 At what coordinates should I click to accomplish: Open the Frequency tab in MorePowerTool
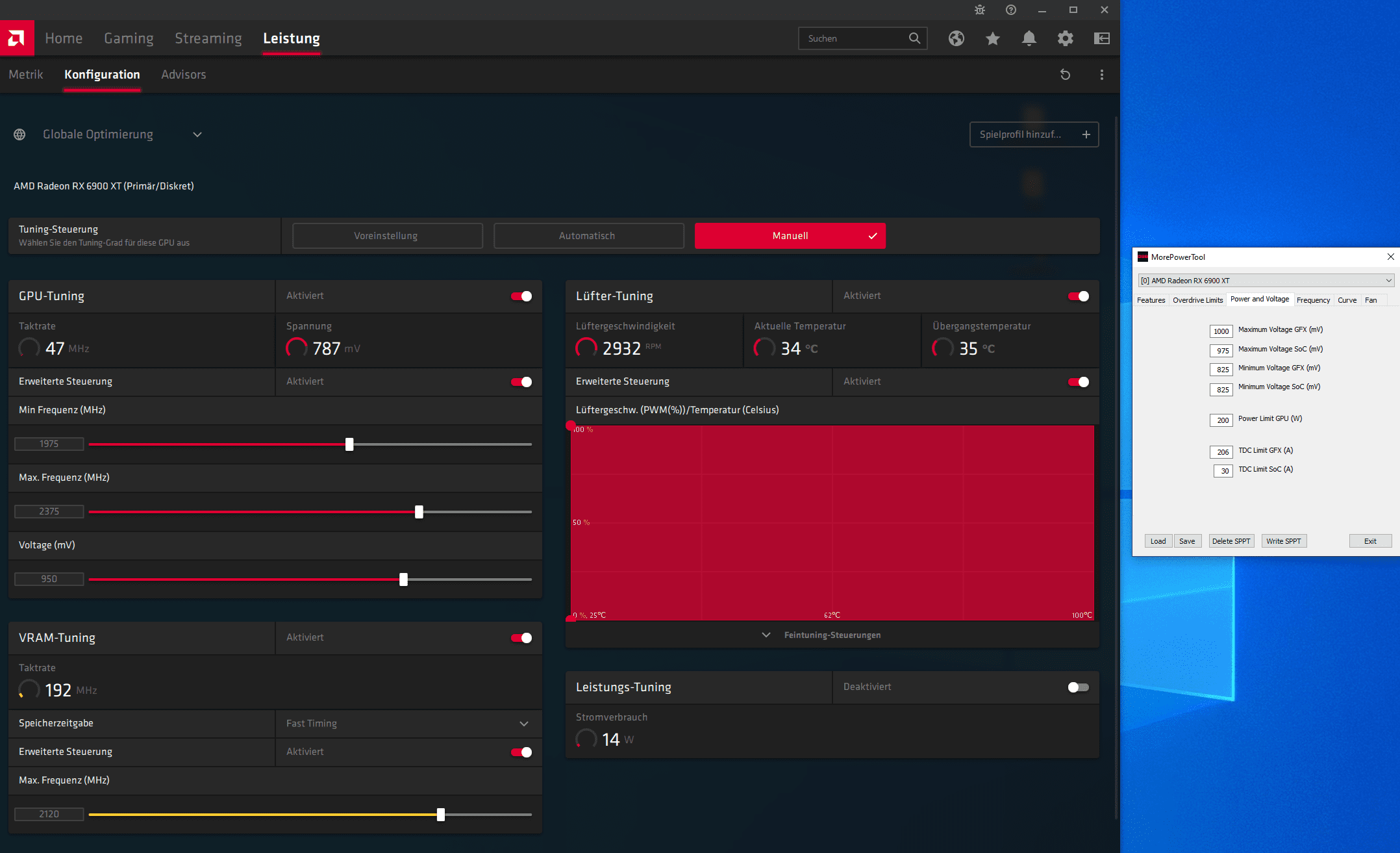(x=1313, y=300)
